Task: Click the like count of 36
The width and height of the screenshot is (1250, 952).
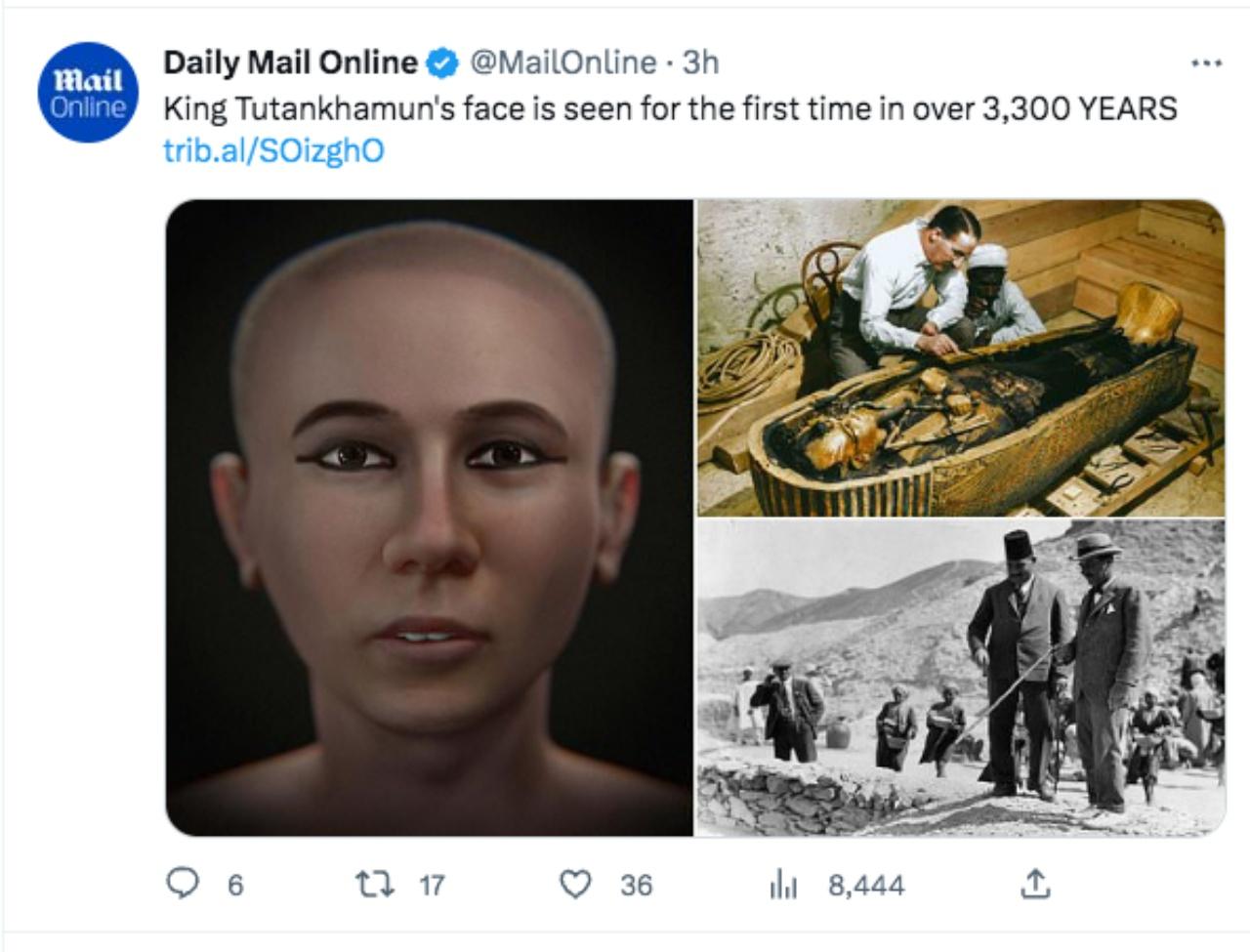Action: point(636,886)
